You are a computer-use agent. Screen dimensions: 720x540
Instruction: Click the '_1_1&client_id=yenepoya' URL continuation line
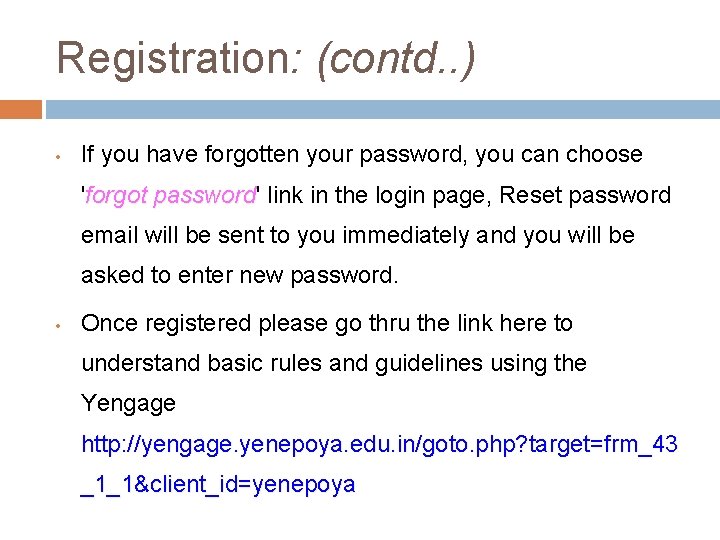tap(218, 485)
